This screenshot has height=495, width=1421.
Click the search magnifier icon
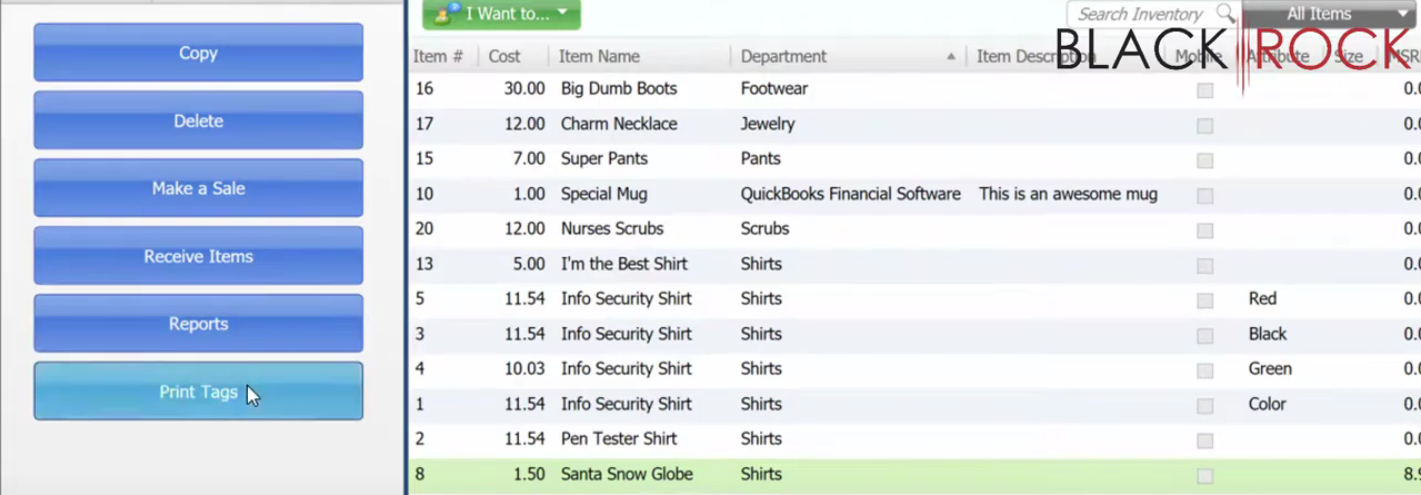(1225, 14)
